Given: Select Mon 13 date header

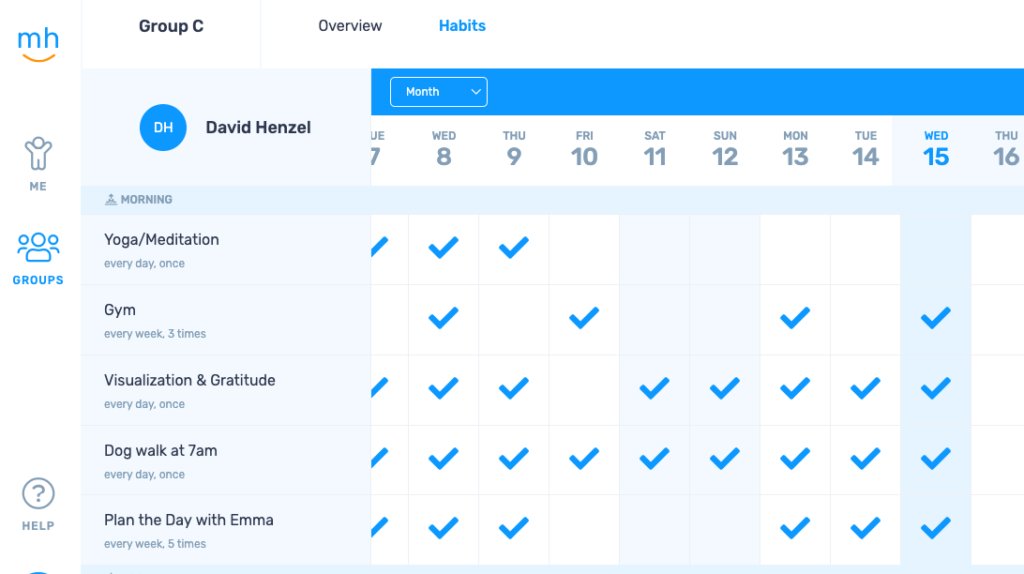Looking at the screenshot, I should (x=795, y=149).
